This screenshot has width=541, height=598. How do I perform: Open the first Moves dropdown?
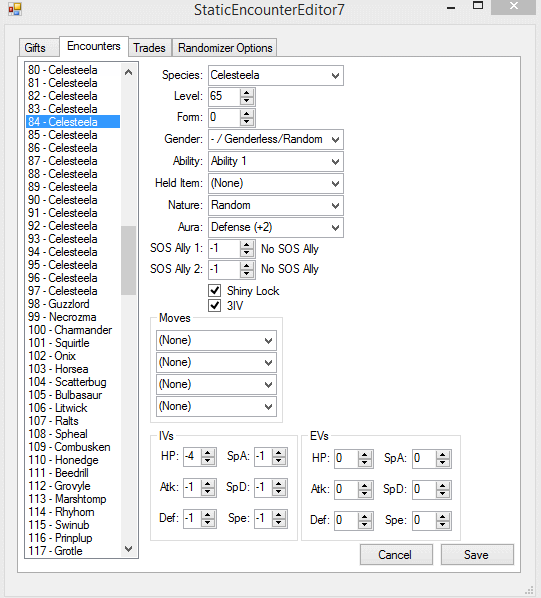tap(216, 340)
